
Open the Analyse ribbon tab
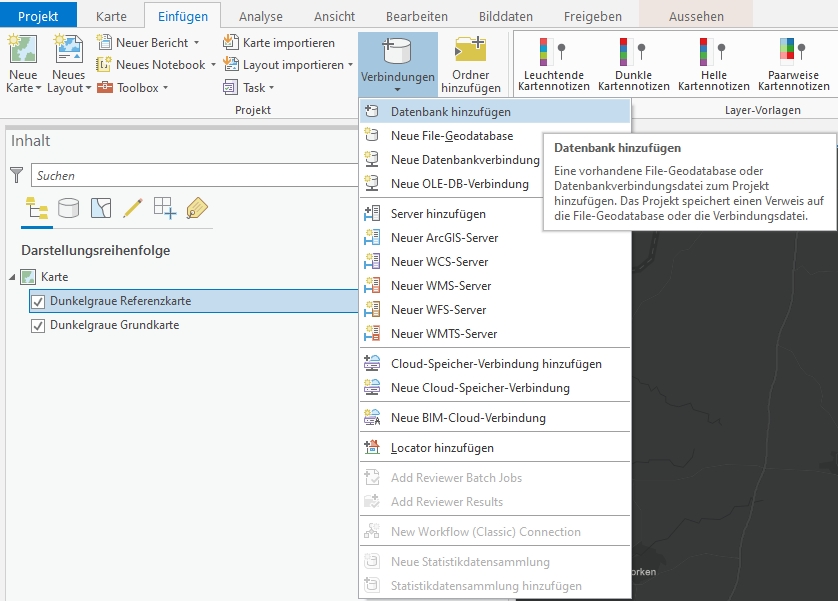coord(260,17)
